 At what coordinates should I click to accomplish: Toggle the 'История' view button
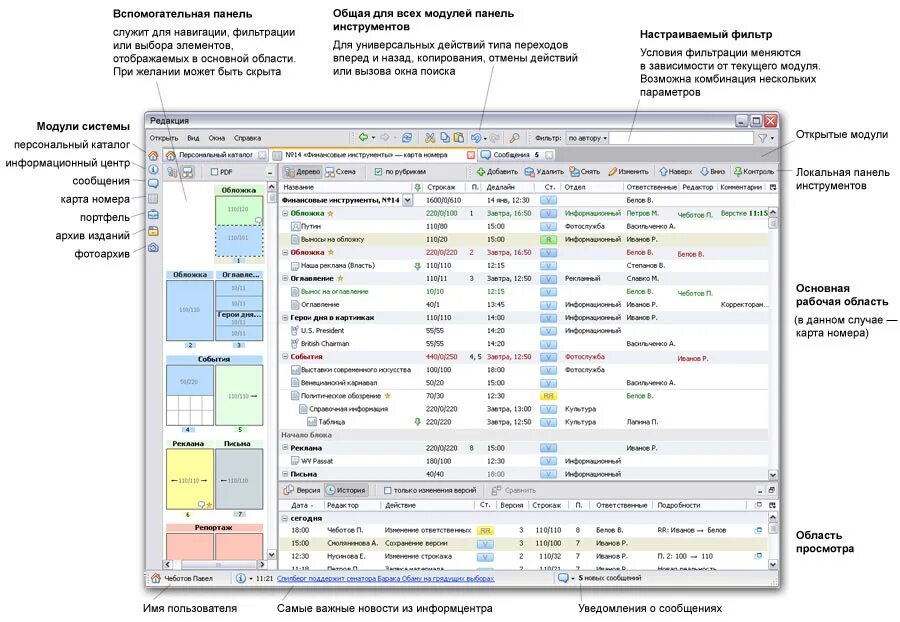346,490
